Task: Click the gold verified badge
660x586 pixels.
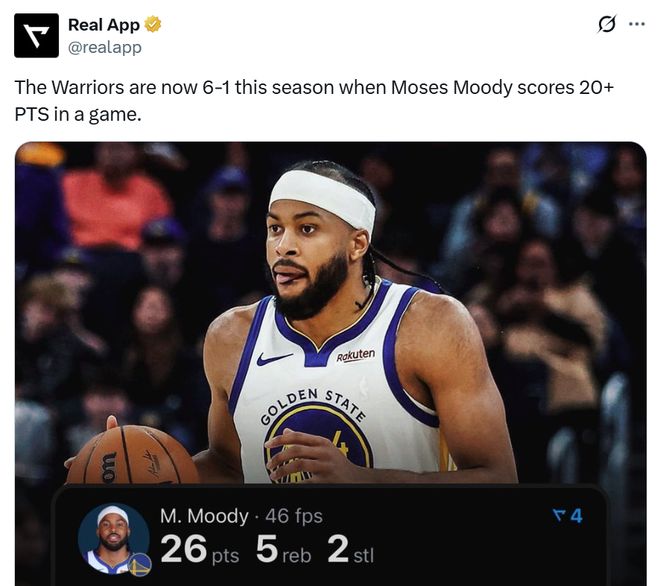Action: 154,25
